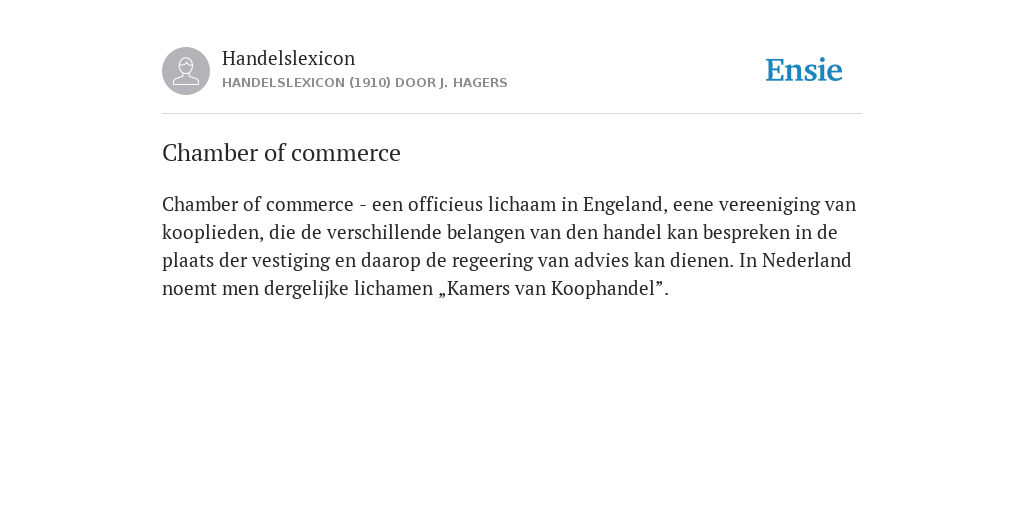Click the 'Chamber of commerce' article heading

(281, 153)
